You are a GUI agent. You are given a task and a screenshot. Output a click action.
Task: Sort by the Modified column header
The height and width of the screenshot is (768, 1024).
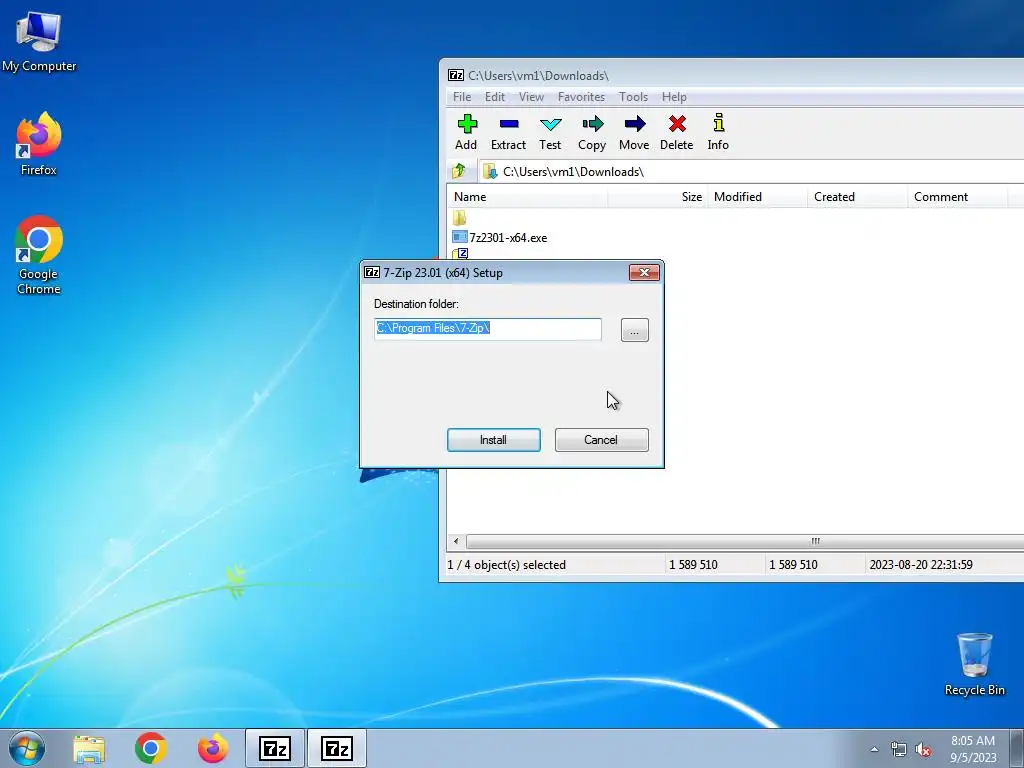[x=758, y=197]
